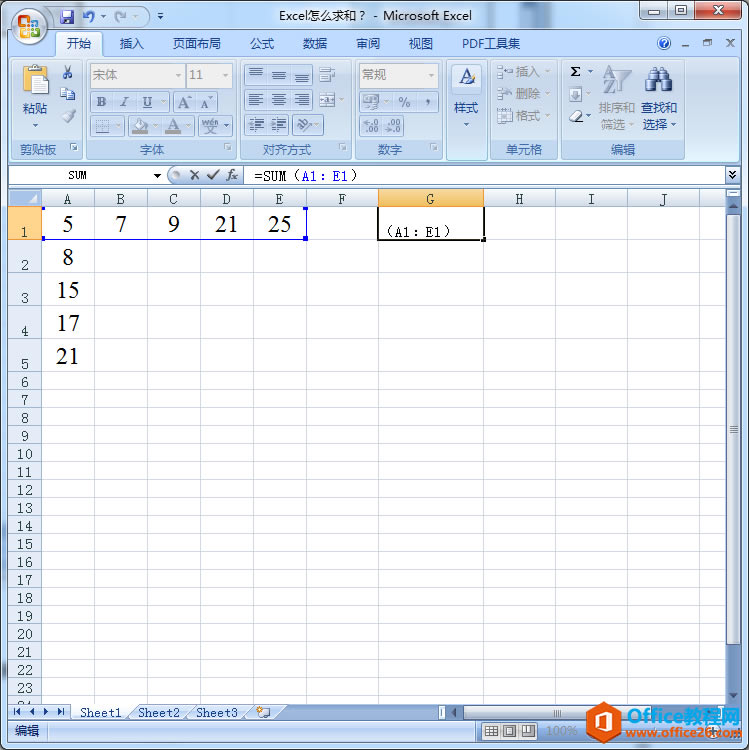Open Sort and Filter

617,98
